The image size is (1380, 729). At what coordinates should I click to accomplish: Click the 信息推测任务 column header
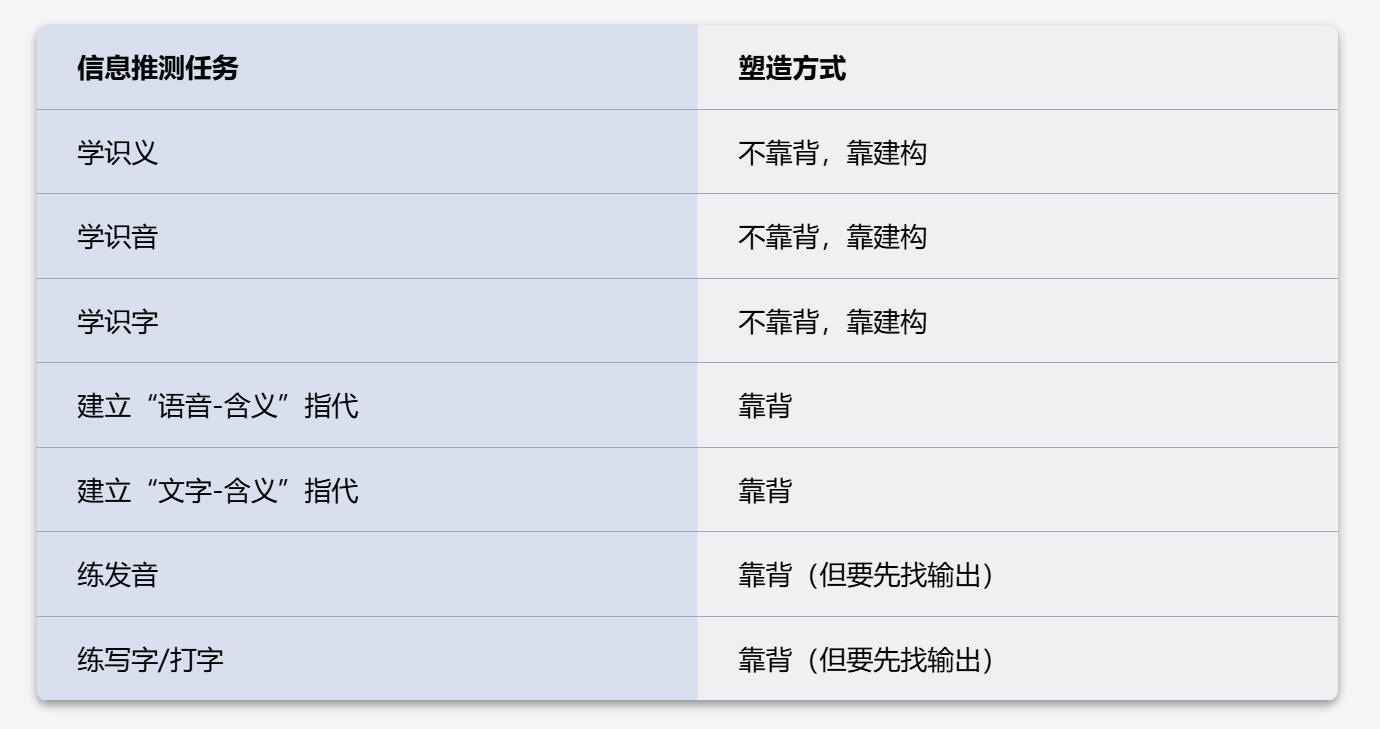367,67
